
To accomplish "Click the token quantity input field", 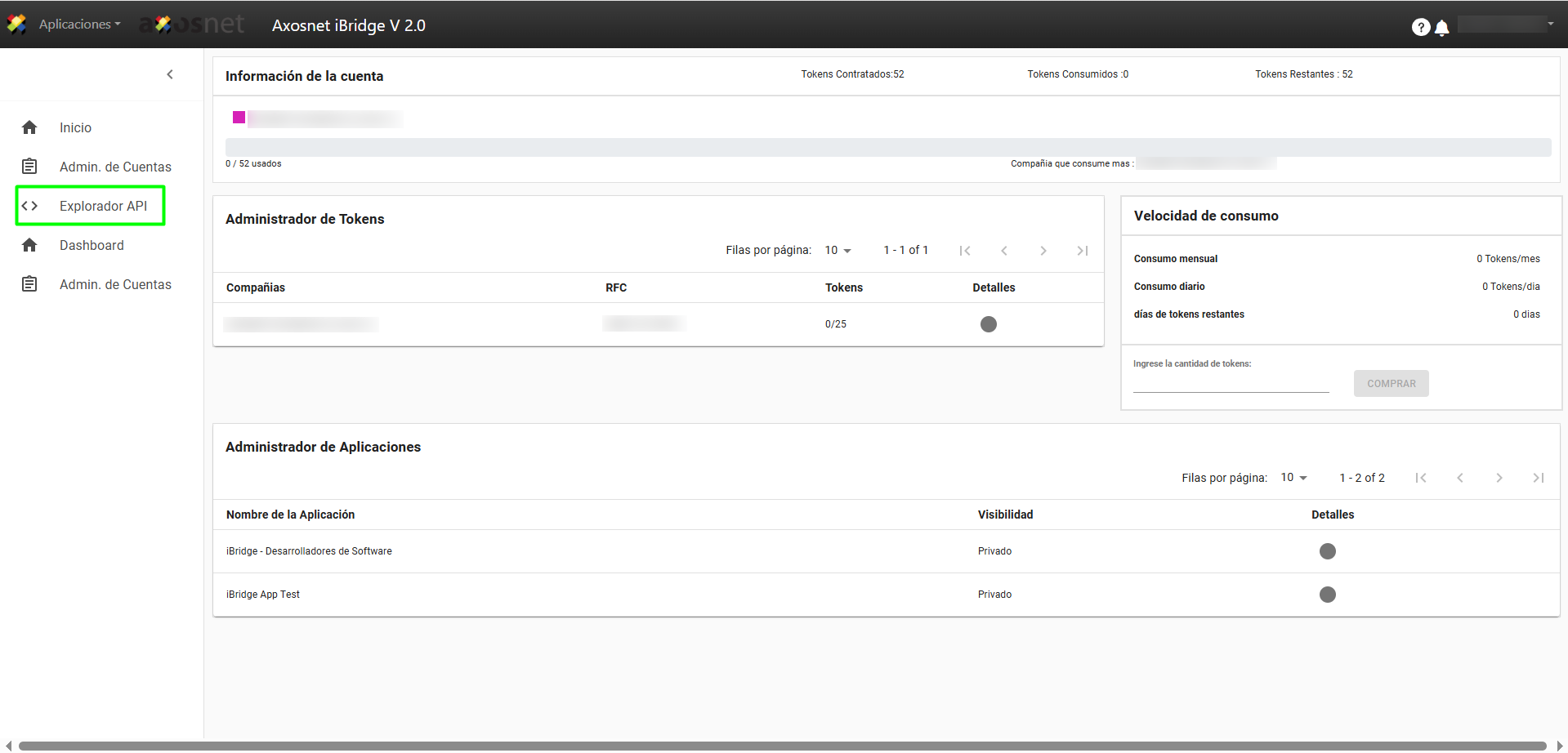I will point(1231,383).
